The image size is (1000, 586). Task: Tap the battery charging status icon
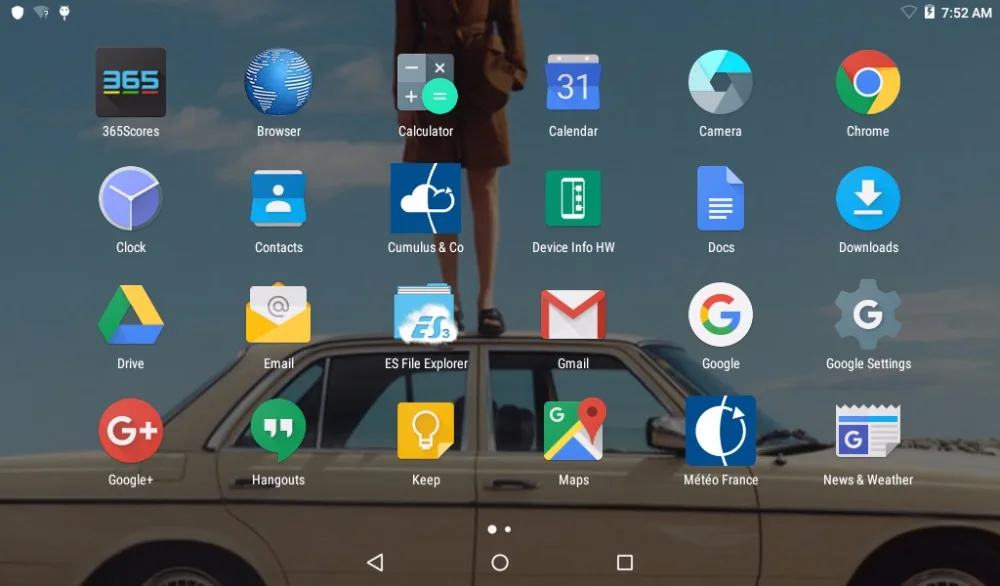(x=929, y=12)
